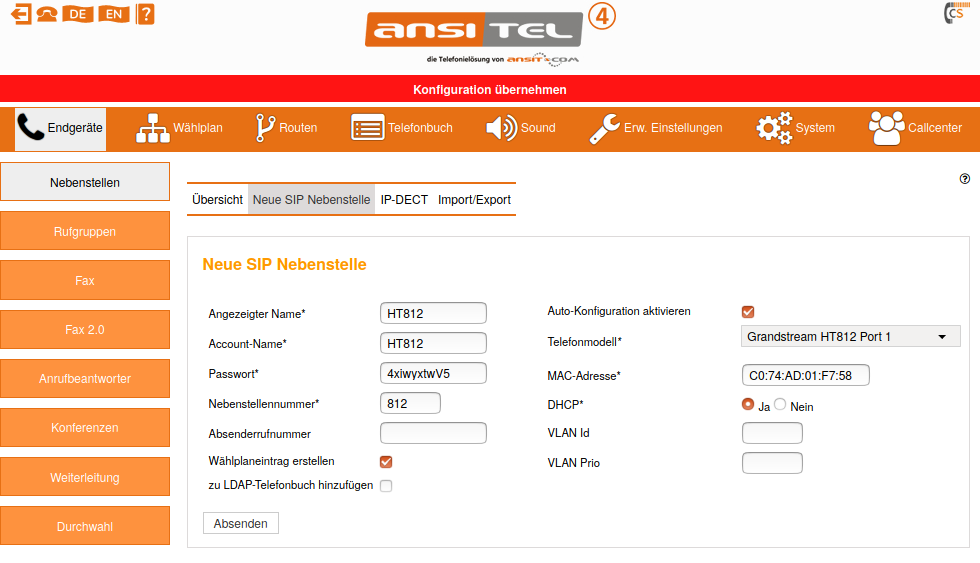Click the Angezeigter Name input field
This screenshot has height=563, width=980.
tap(433, 313)
